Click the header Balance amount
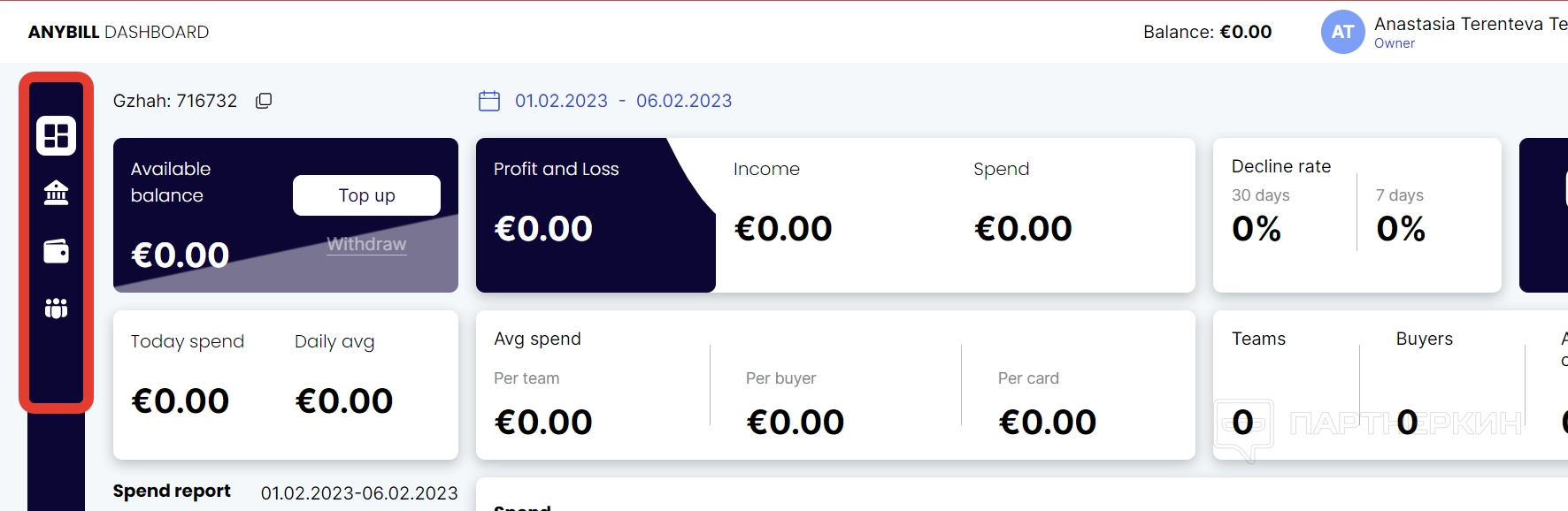 click(x=1245, y=32)
